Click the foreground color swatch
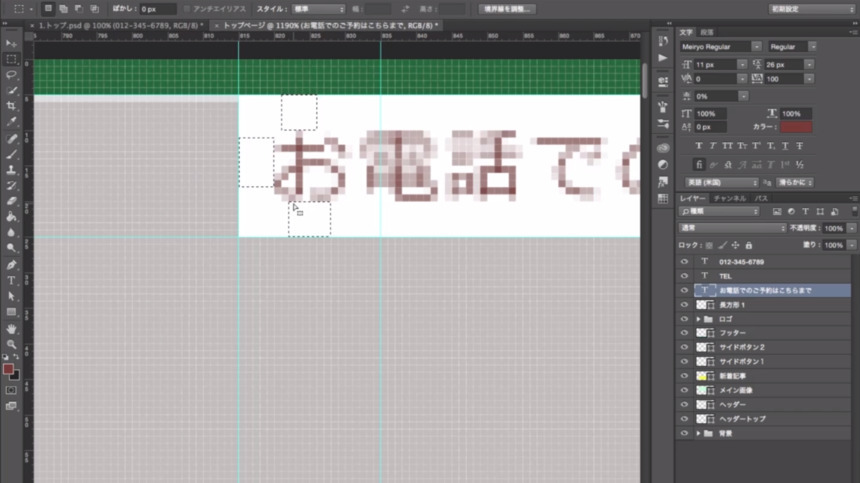Viewport: 860px width, 483px height. click(8, 370)
